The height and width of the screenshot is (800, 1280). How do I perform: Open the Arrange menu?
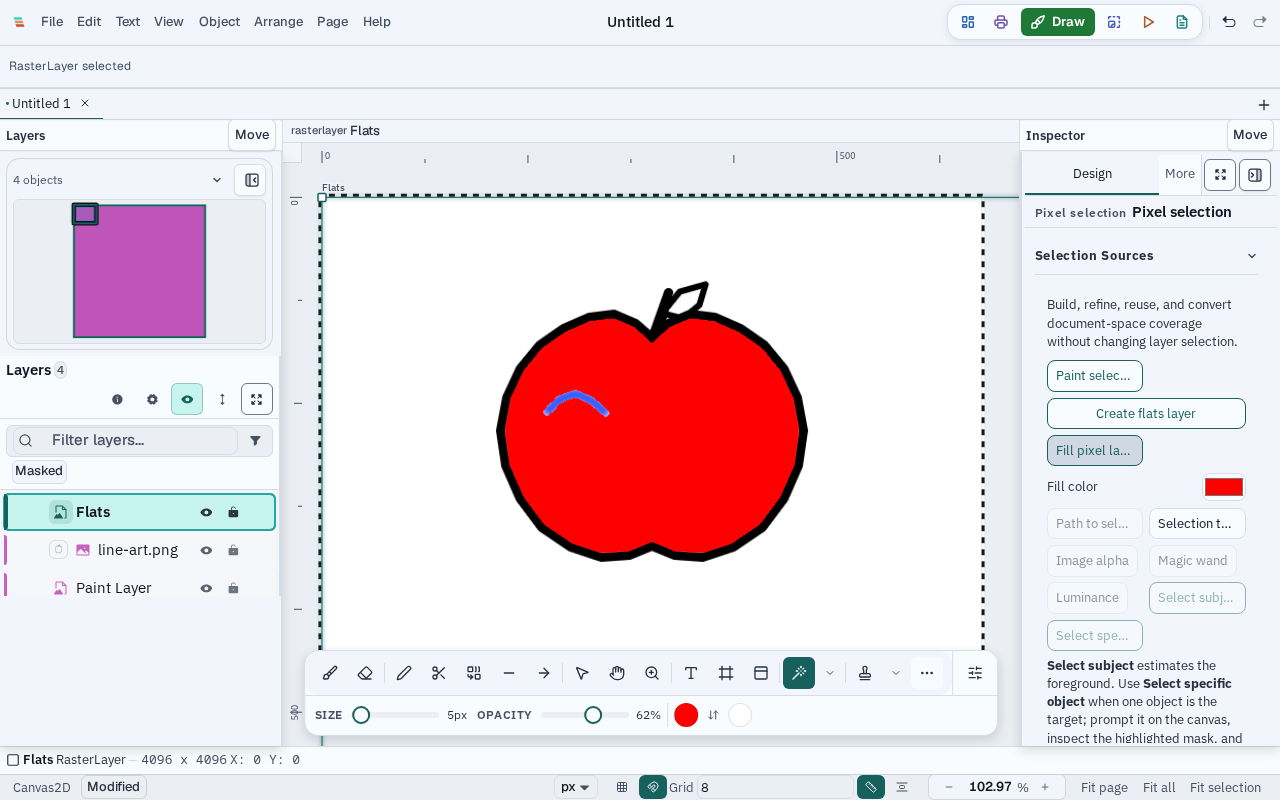[278, 22]
